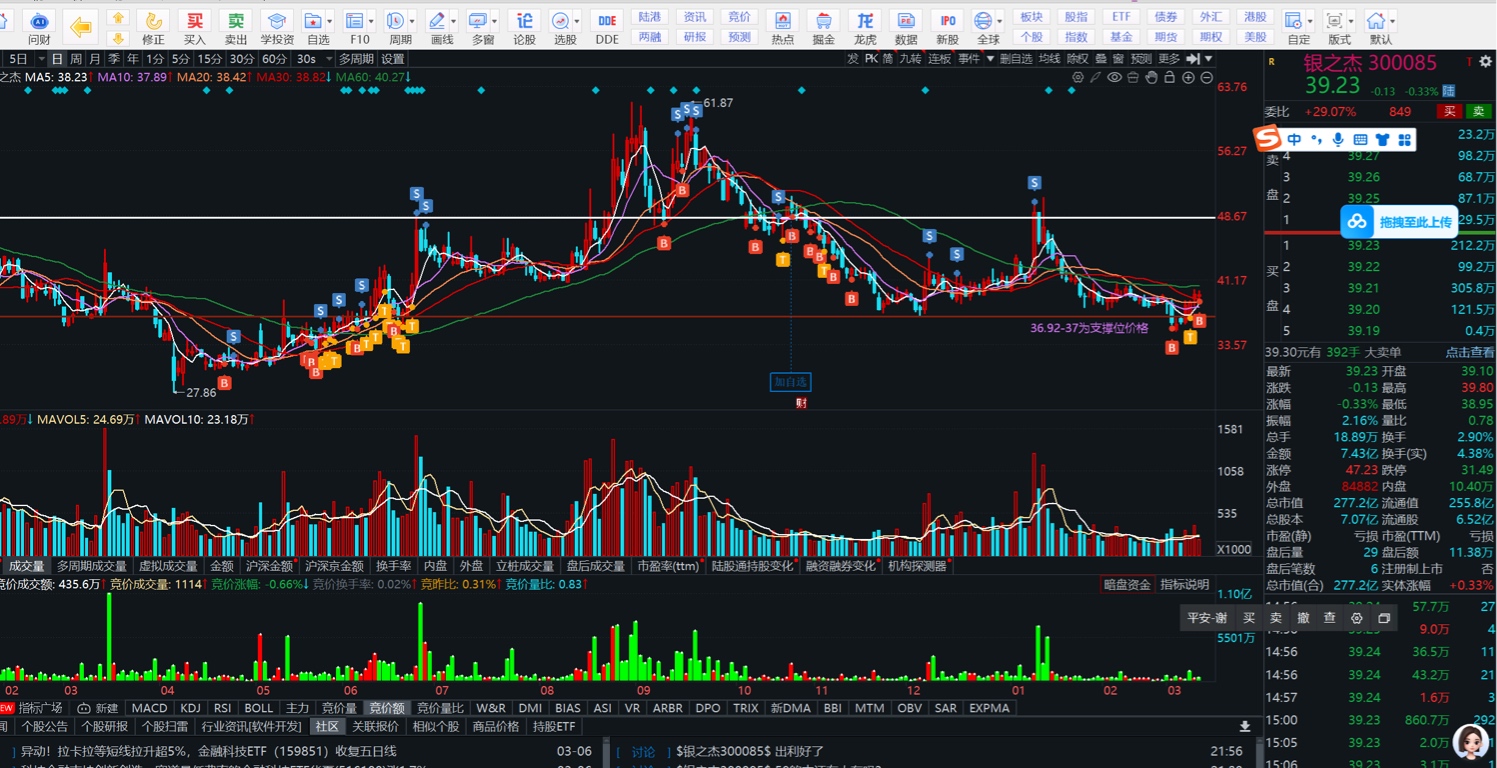
Task: Click the chart zoom-out minus icon
Action: (x=1207, y=77)
